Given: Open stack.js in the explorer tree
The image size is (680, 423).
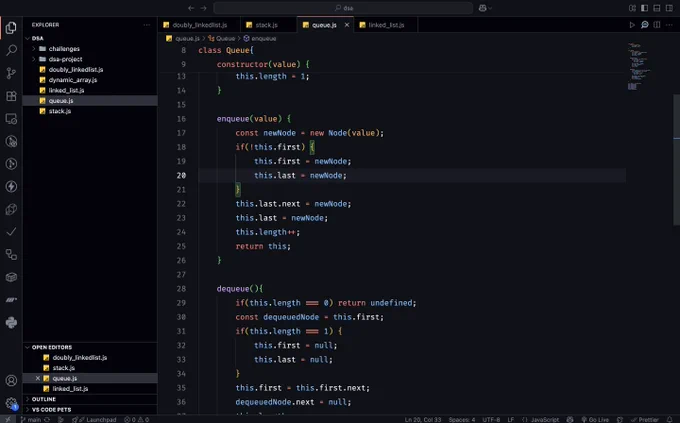Looking at the screenshot, I should pos(60,111).
